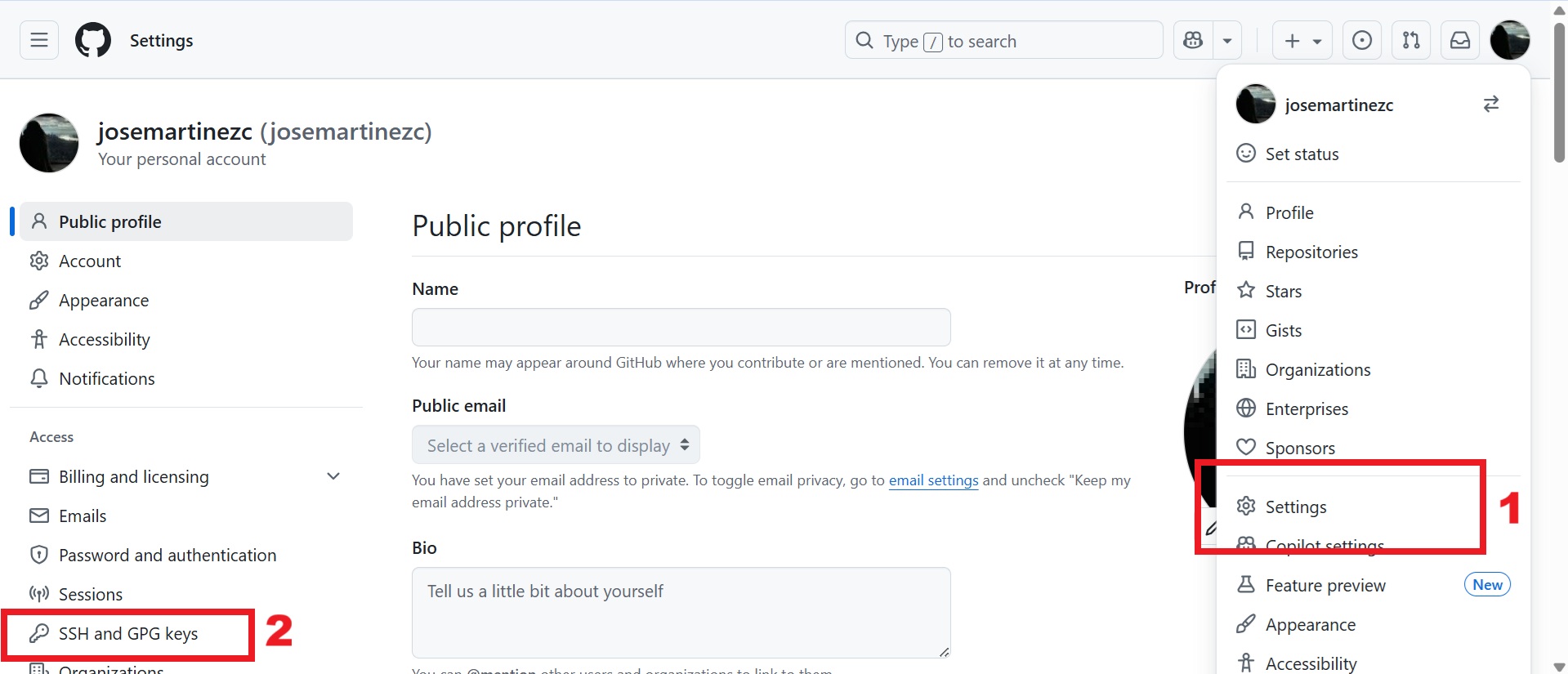Open the Issues icon in header
This screenshot has height=674, width=1568.
[1362, 40]
